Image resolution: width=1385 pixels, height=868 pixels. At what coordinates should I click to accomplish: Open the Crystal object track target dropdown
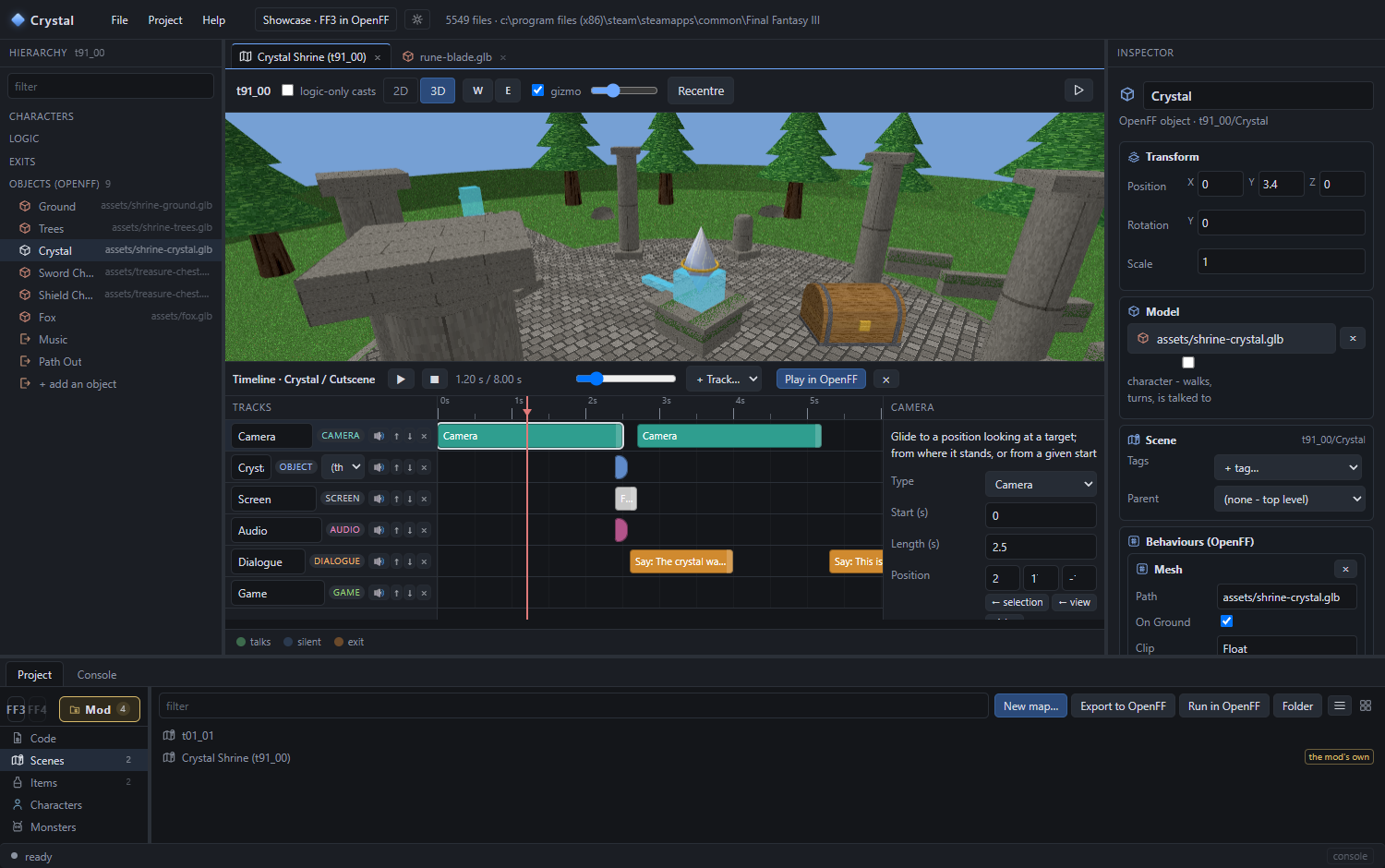(x=345, y=467)
